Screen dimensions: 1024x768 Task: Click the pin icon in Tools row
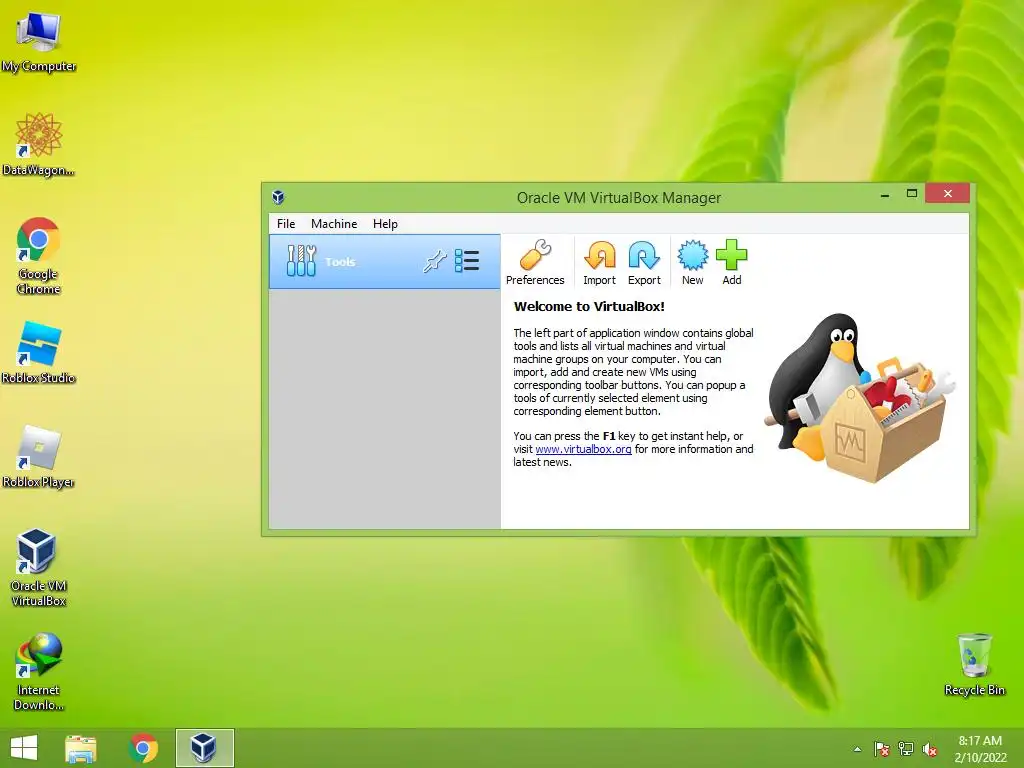click(x=434, y=261)
